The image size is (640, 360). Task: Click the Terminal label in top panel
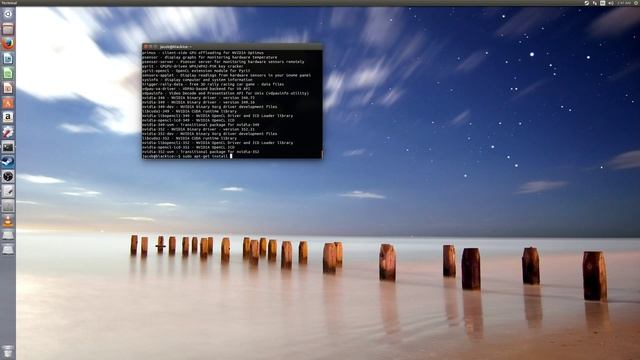(9, 3)
